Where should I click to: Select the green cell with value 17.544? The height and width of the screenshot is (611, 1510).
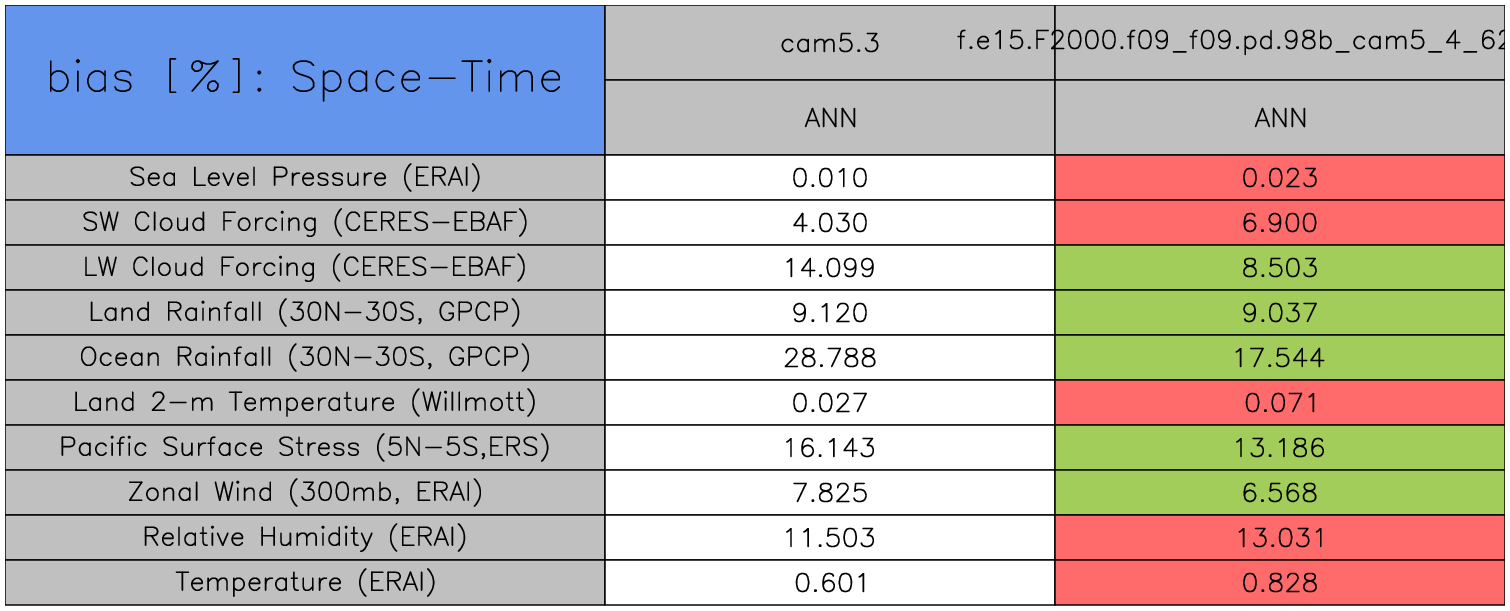click(x=1280, y=358)
